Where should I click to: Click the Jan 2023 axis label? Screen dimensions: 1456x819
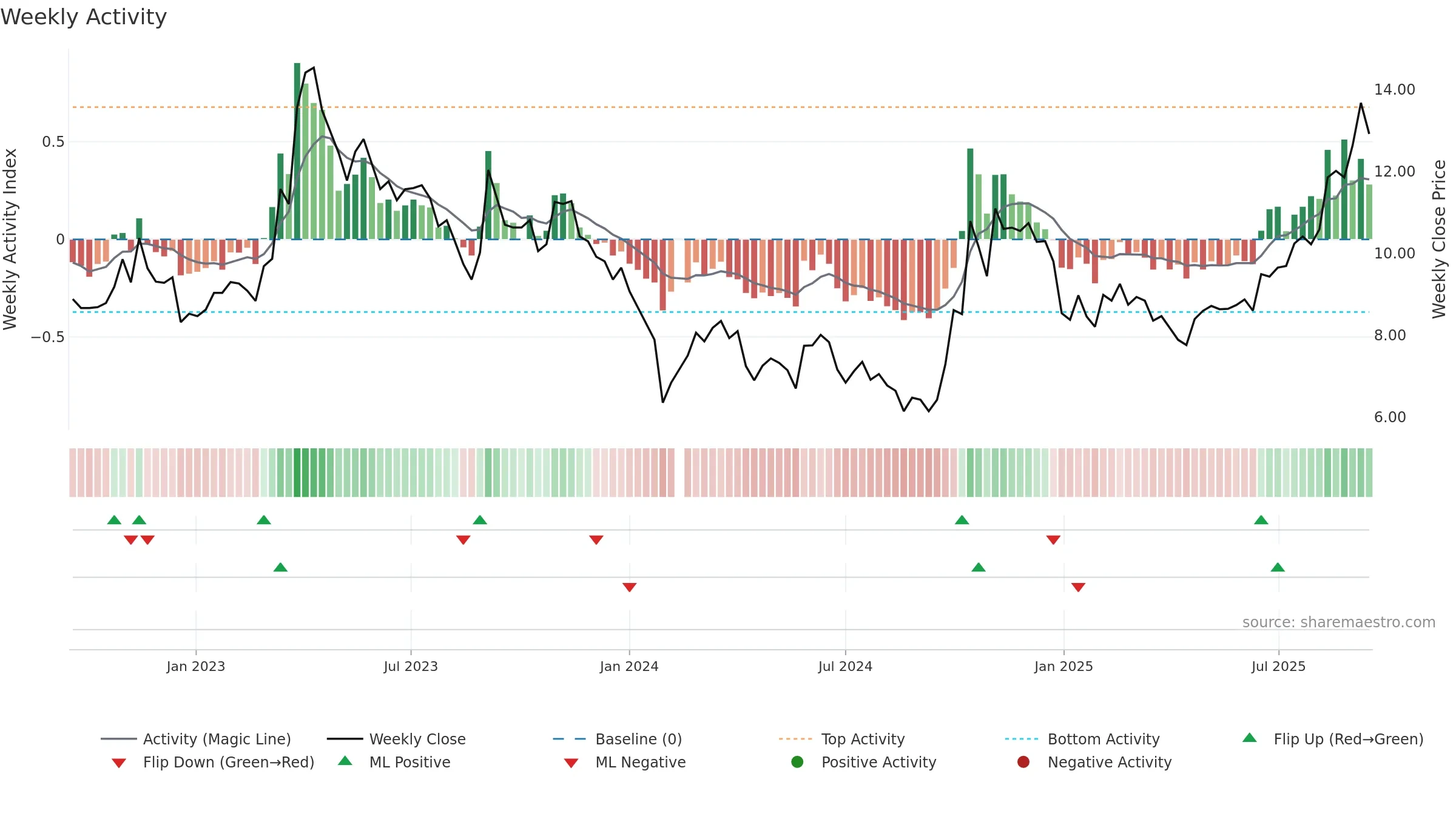coord(196,666)
